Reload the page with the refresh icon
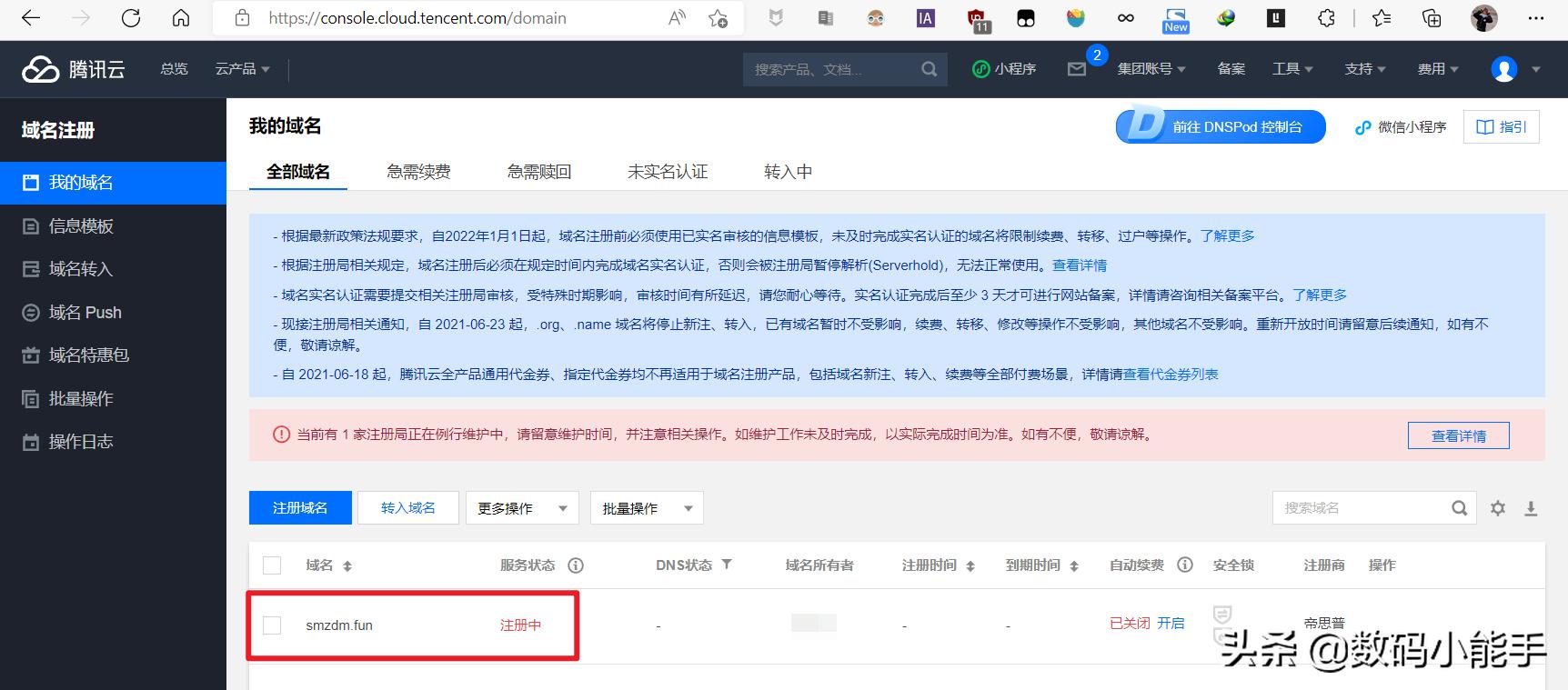The image size is (1568, 690). click(x=131, y=18)
